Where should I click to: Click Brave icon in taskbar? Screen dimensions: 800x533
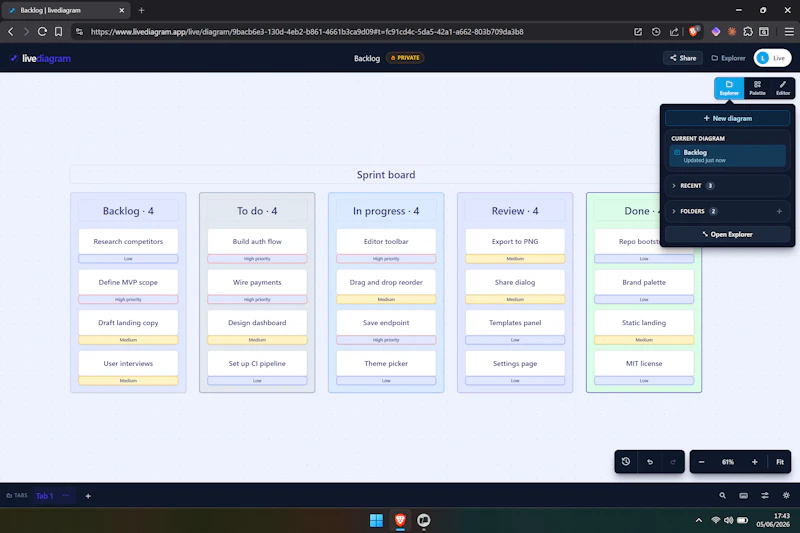[x=400, y=520]
